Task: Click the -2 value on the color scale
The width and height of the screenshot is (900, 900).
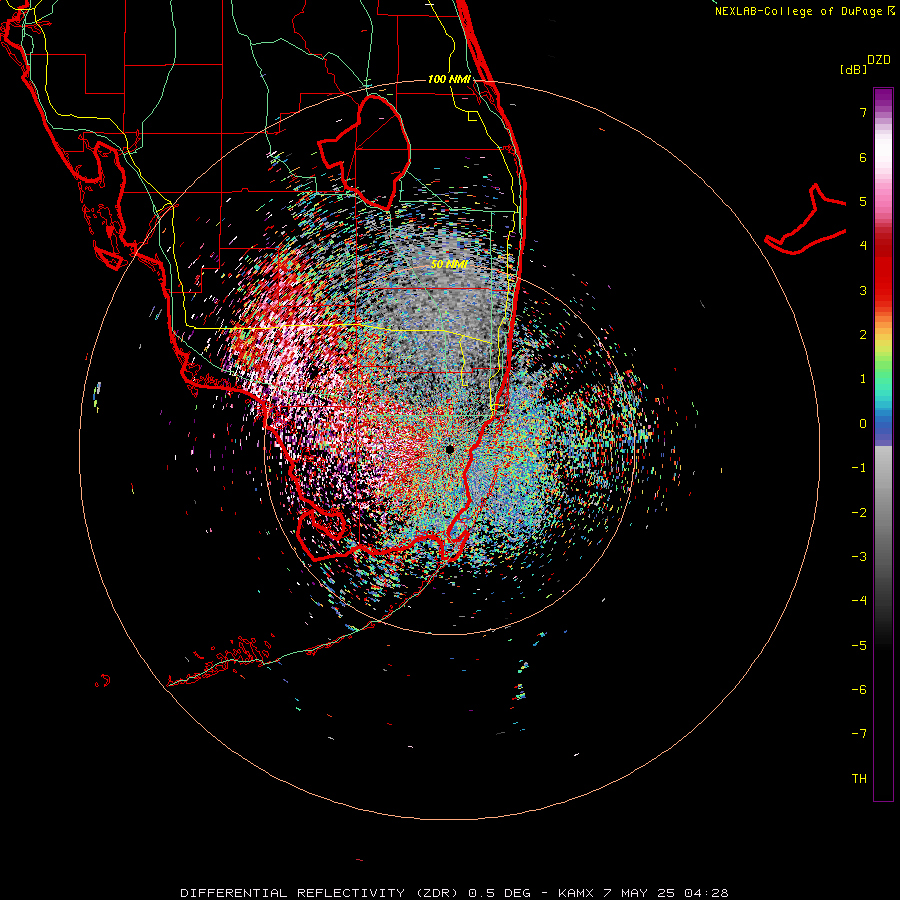Action: click(x=859, y=513)
